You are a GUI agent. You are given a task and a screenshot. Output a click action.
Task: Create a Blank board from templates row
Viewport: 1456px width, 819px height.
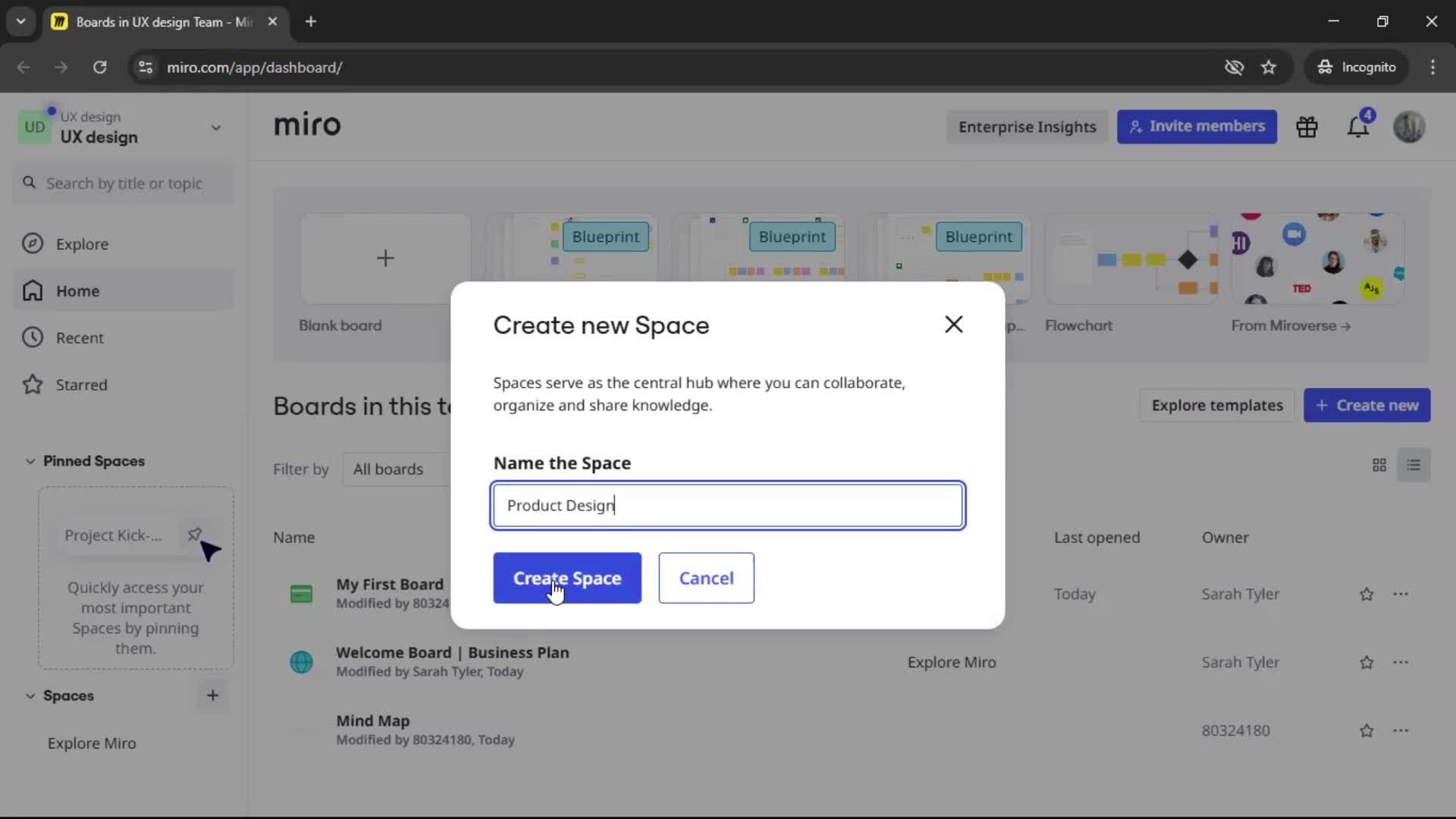click(385, 259)
